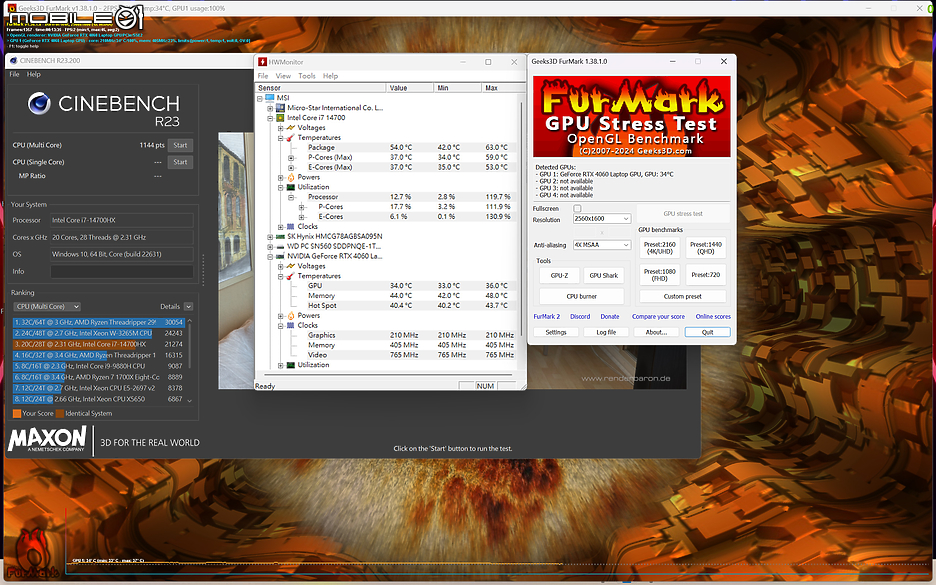Click the Maxon logo in Cinebench
This screenshot has height=585, width=936.
tap(47, 439)
